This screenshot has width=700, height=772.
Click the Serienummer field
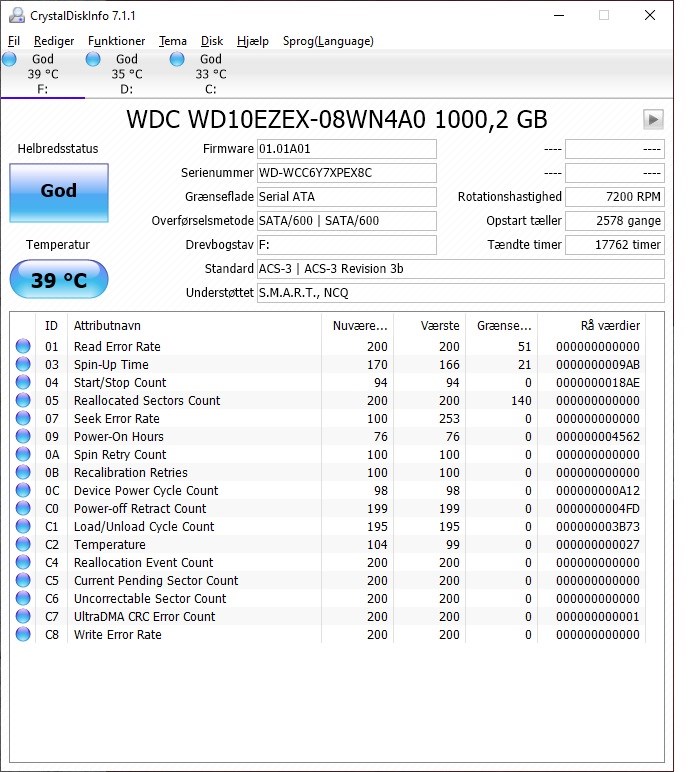point(347,173)
